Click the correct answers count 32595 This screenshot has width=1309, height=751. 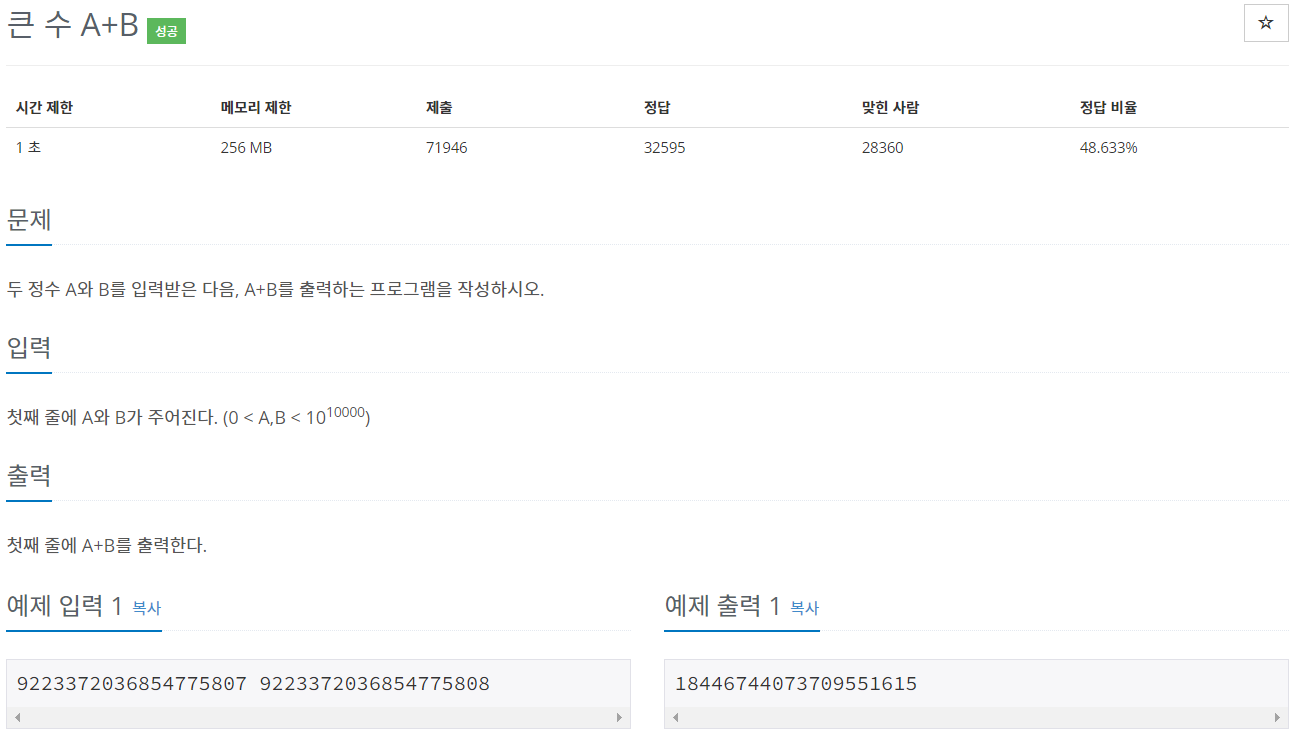click(x=665, y=148)
